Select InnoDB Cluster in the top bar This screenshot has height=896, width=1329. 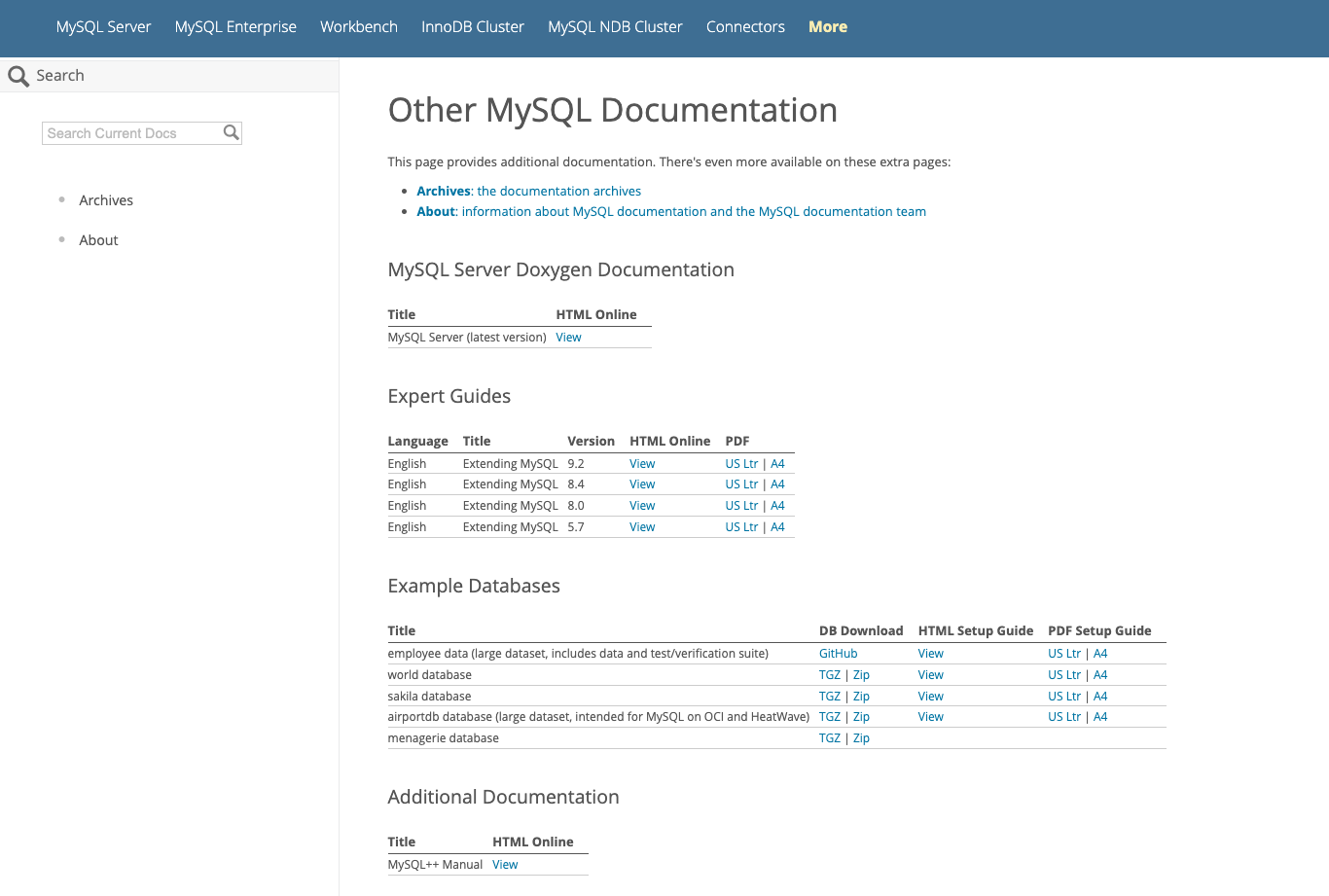click(472, 27)
